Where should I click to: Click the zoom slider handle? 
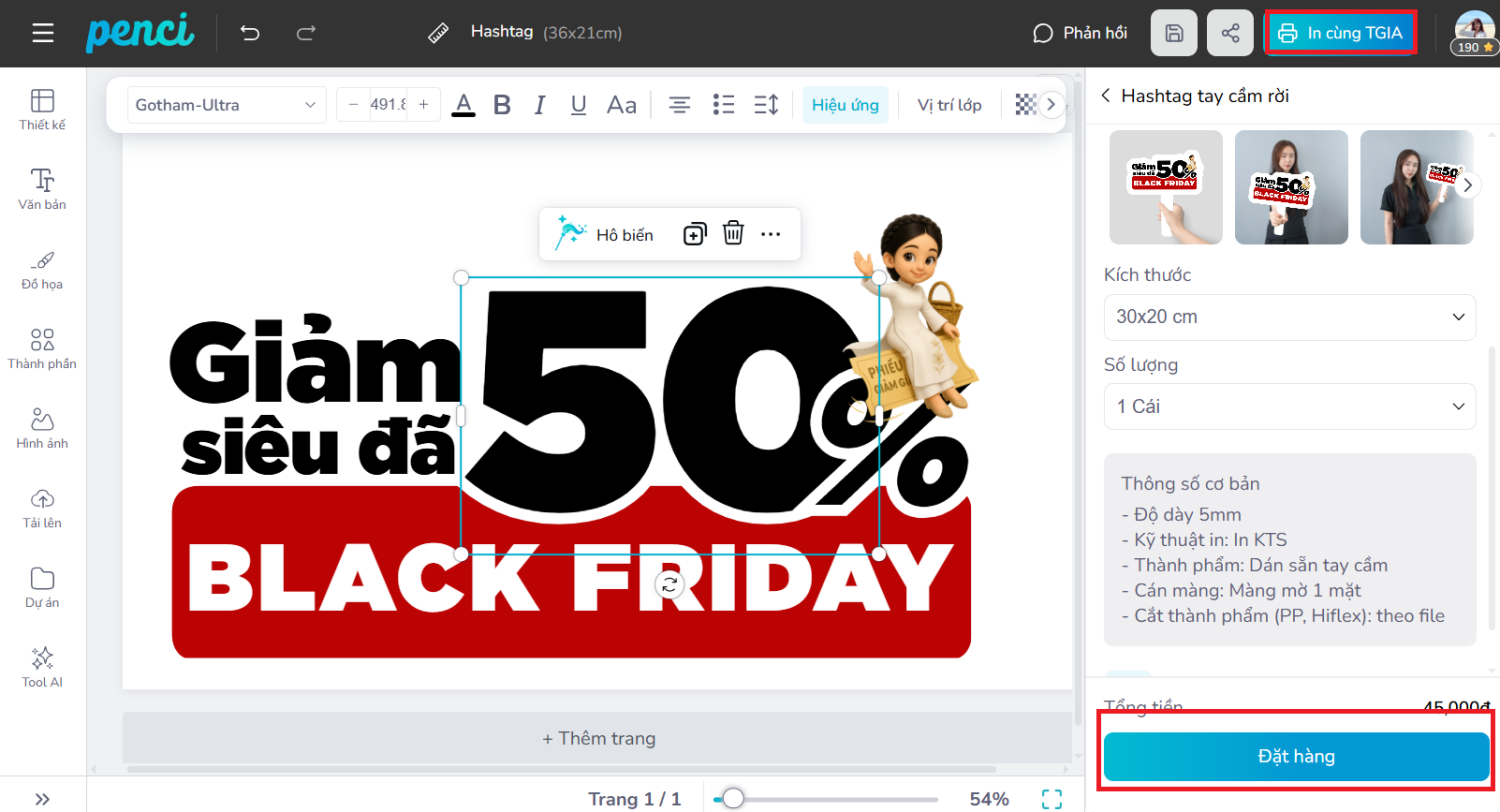[733, 798]
